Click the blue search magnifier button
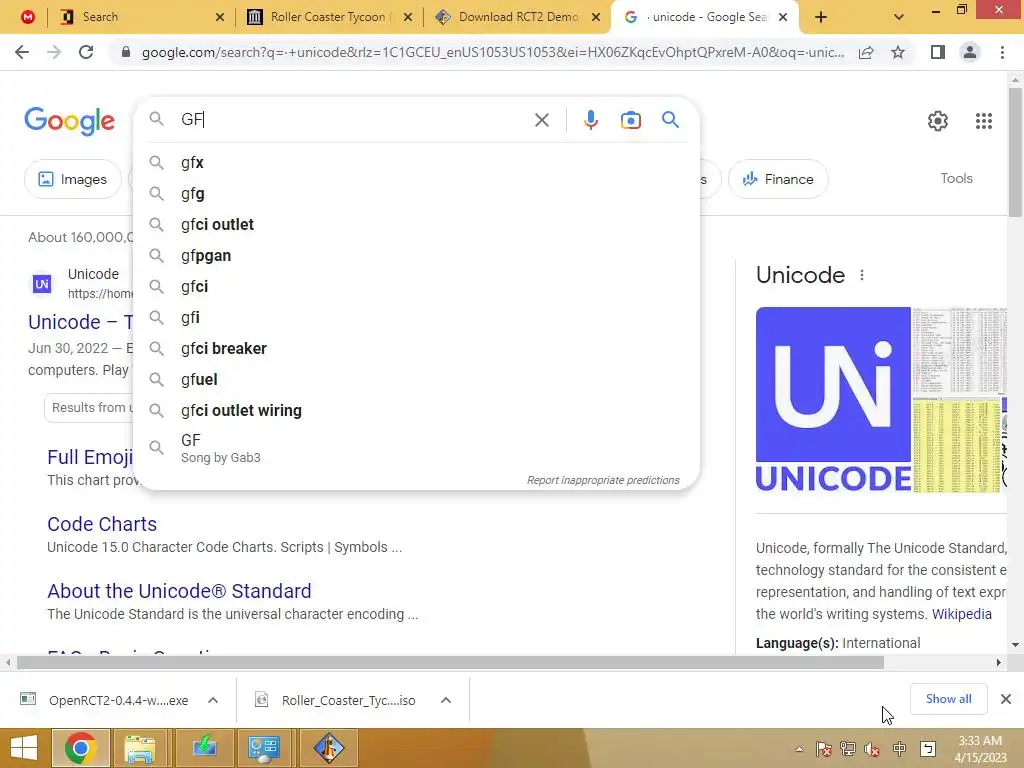 670,120
